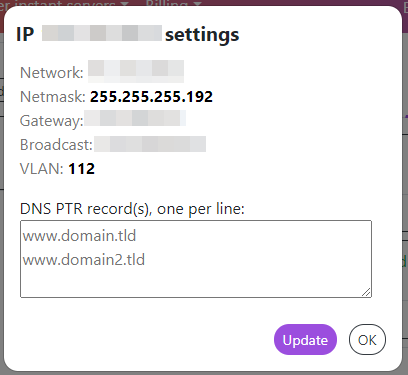The height and width of the screenshot is (375, 408).
Task: Select the 255.255.255.192 netmask value
Action: coord(151,97)
